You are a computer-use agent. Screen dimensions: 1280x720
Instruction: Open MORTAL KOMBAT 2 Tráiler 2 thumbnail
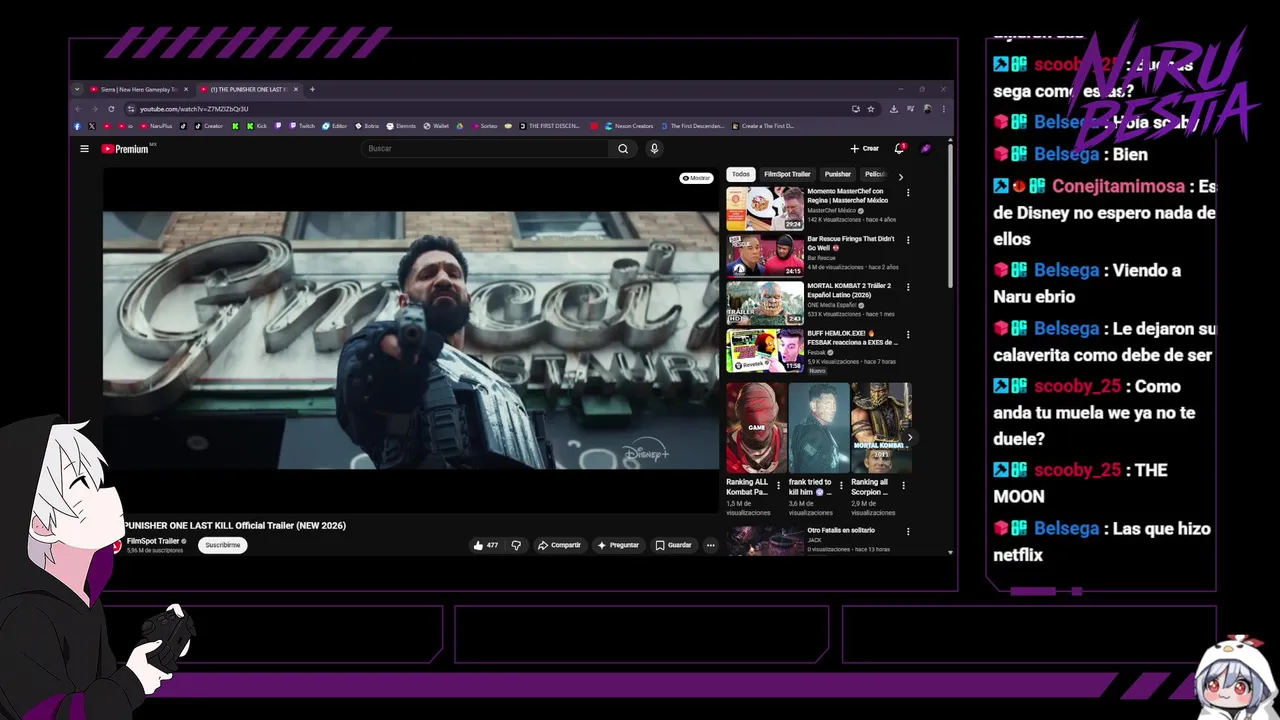pos(765,303)
